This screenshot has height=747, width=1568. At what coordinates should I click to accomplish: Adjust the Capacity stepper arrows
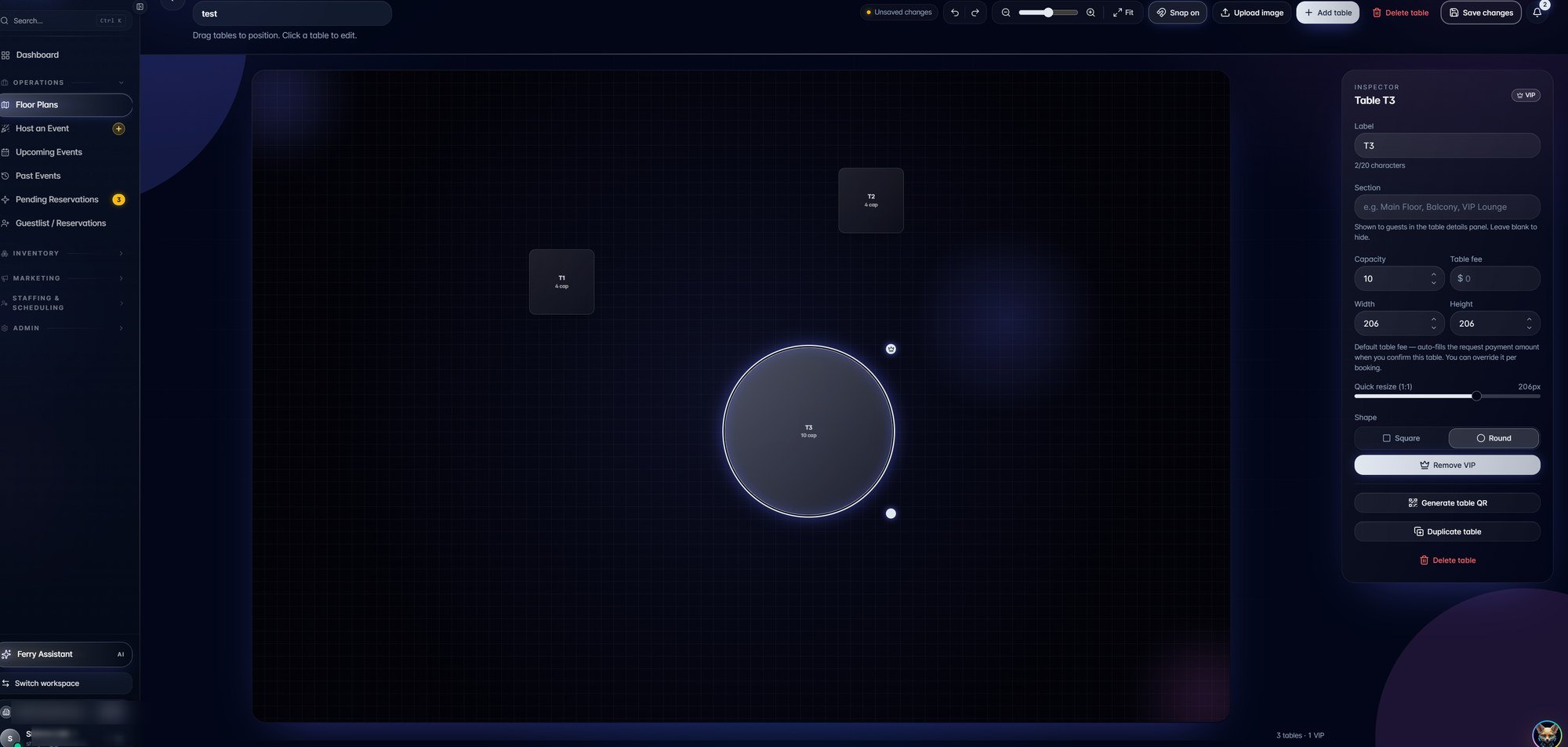pos(1433,278)
